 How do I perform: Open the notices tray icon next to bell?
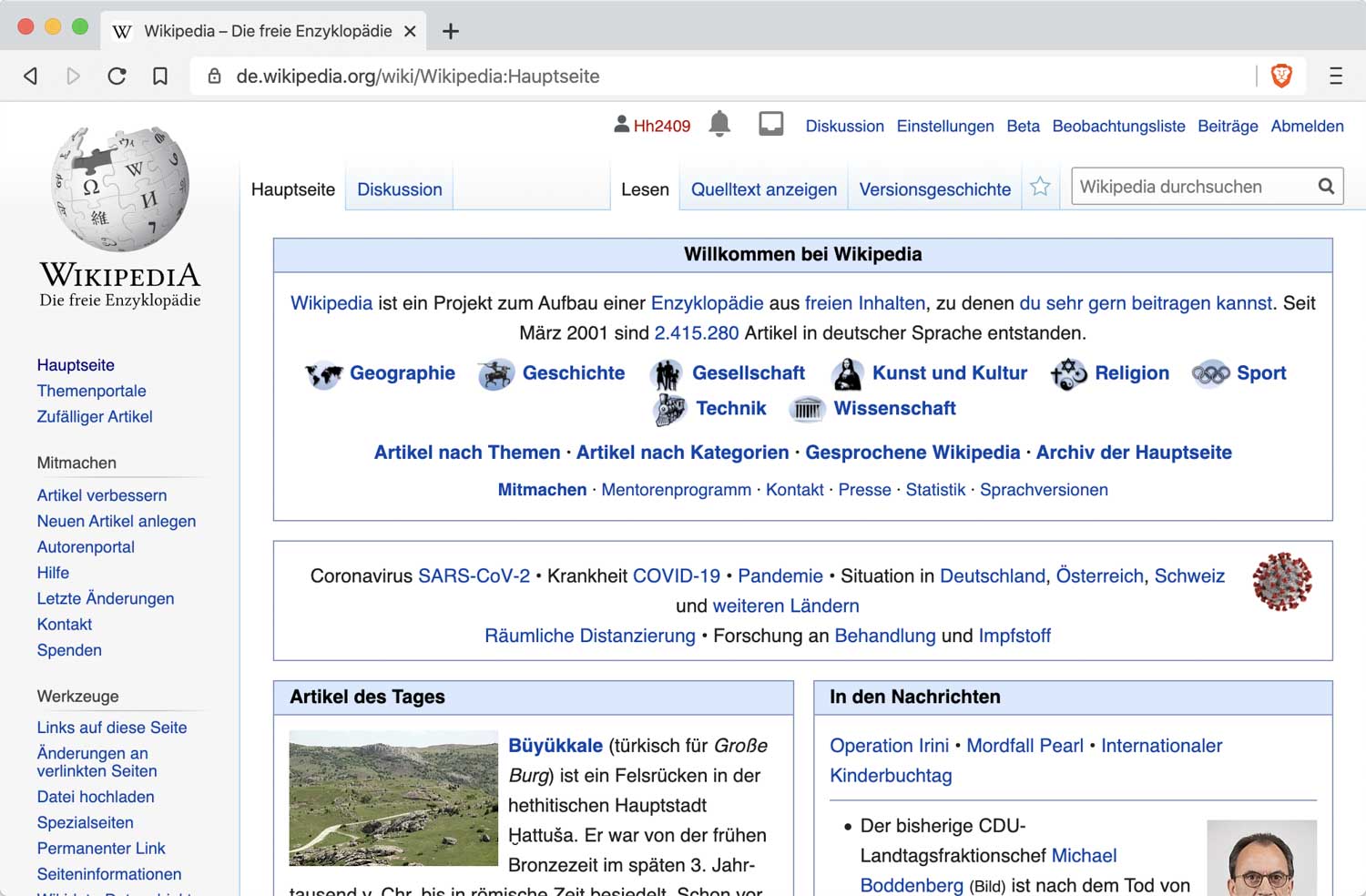(771, 124)
